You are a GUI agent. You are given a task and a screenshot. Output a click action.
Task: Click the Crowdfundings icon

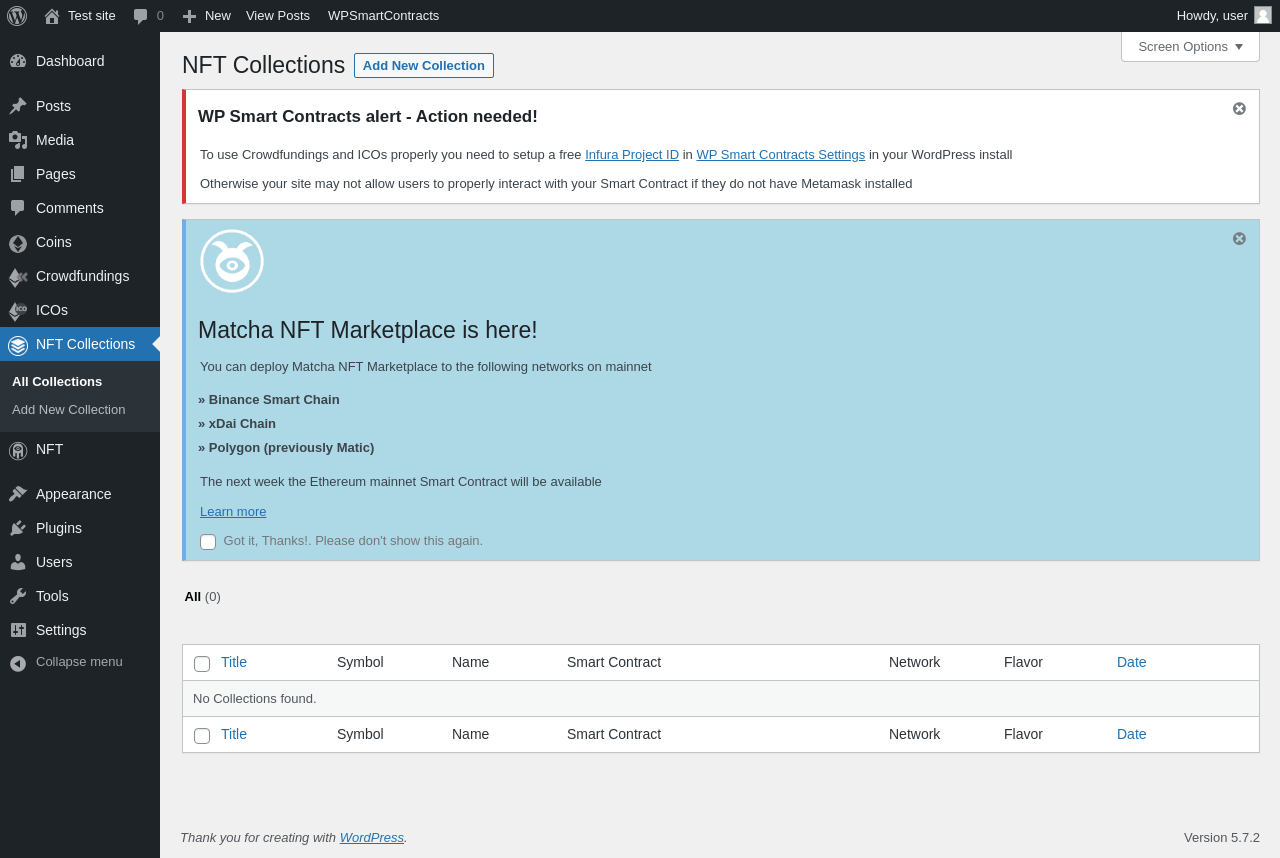click(18, 277)
